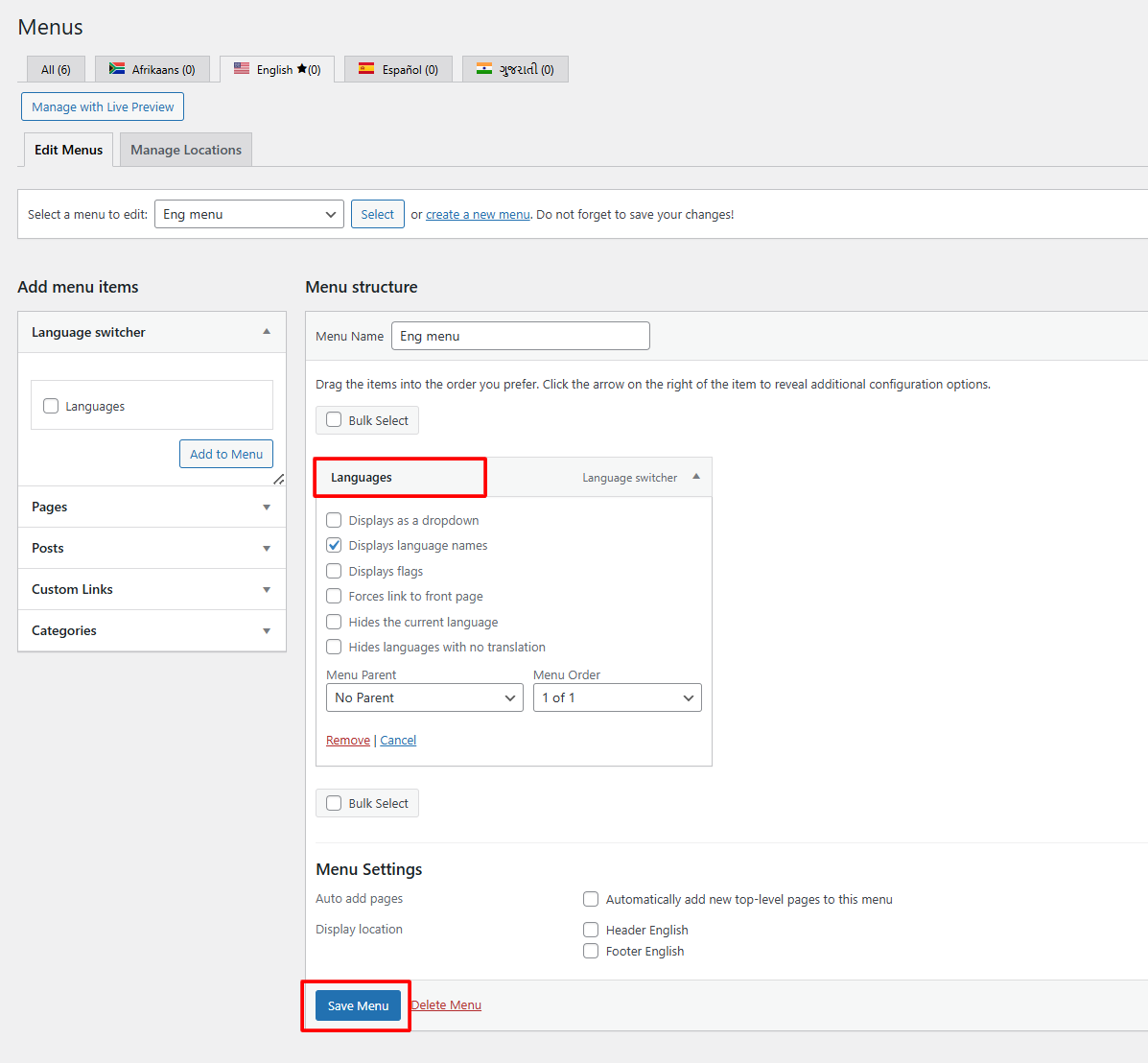This screenshot has height=1063, width=1148.
Task: Select the All (6) languages tab
Action: pyautogui.click(x=56, y=69)
